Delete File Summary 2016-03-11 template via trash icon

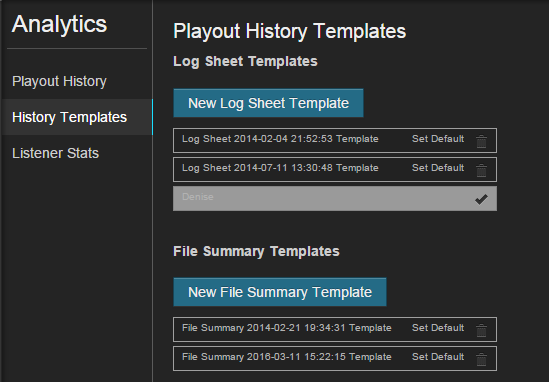coord(481,360)
